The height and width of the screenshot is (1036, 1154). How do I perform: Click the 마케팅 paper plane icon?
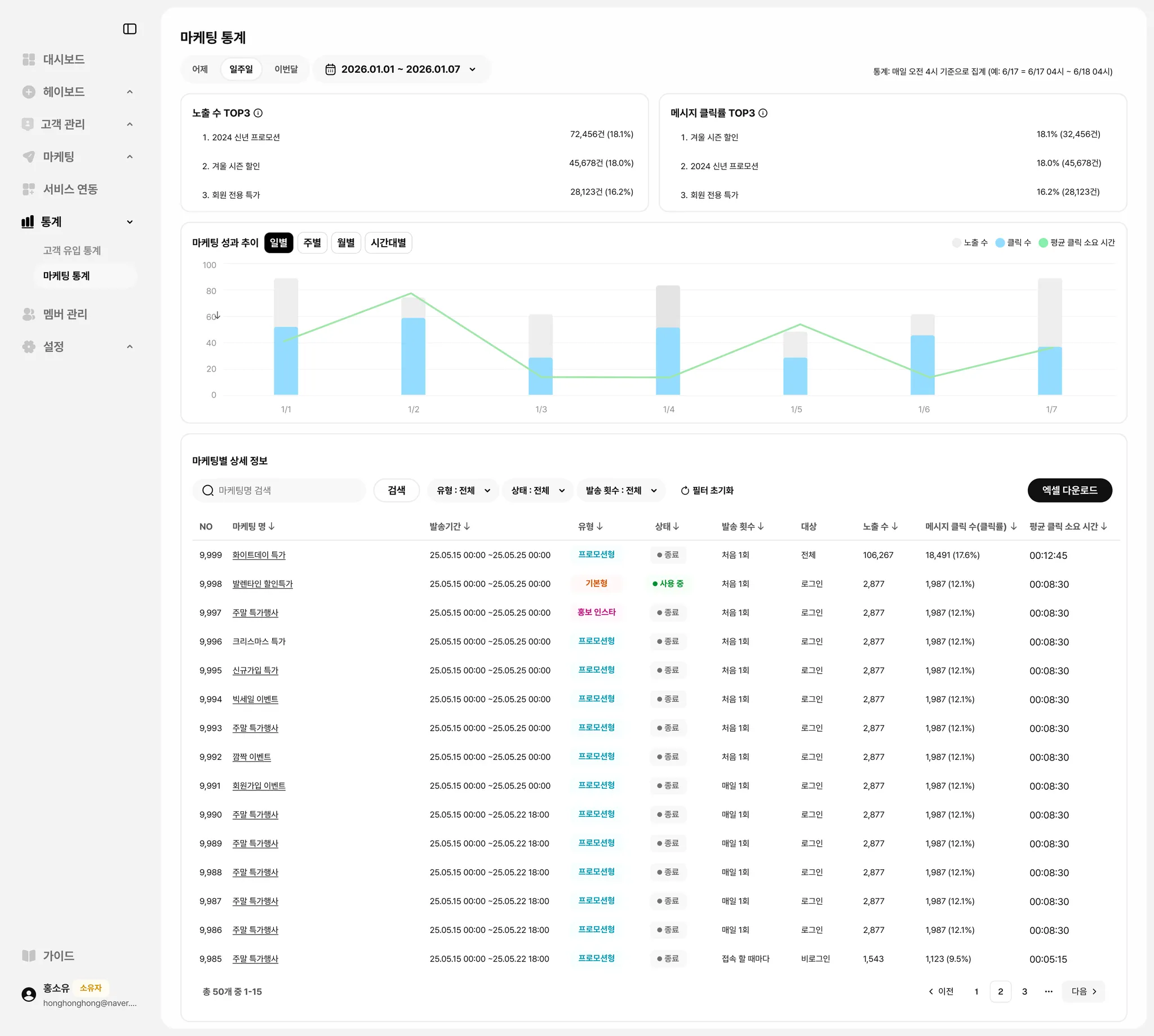(x=29, y=157)
